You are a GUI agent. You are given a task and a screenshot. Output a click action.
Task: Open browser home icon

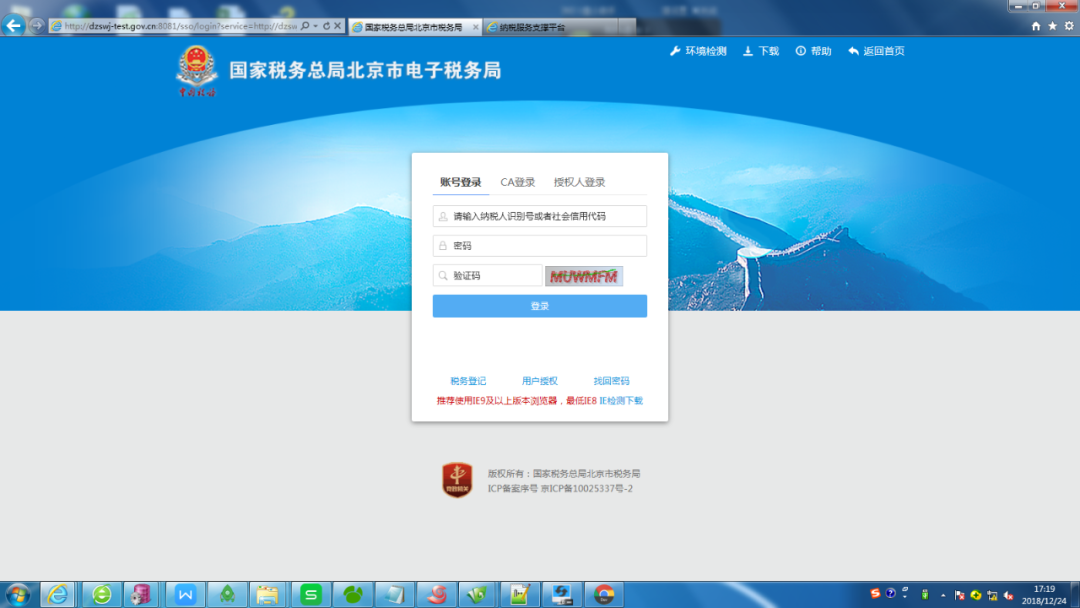tap(1035, 26)
